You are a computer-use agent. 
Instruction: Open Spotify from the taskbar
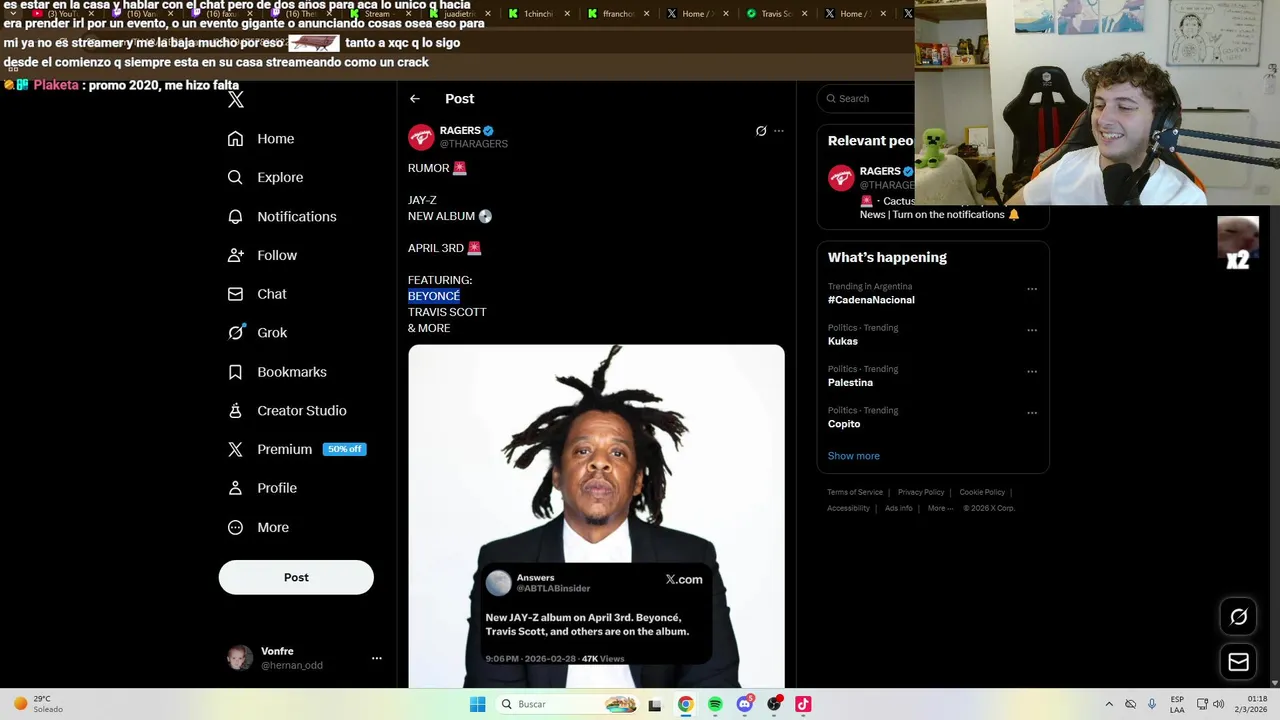point(715,704)
